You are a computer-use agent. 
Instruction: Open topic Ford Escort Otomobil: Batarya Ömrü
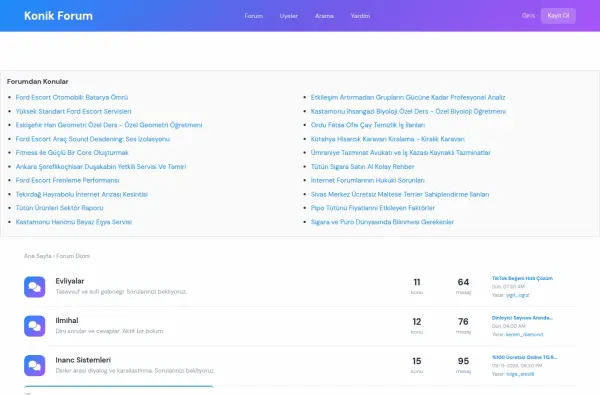(x=72, y=98)
